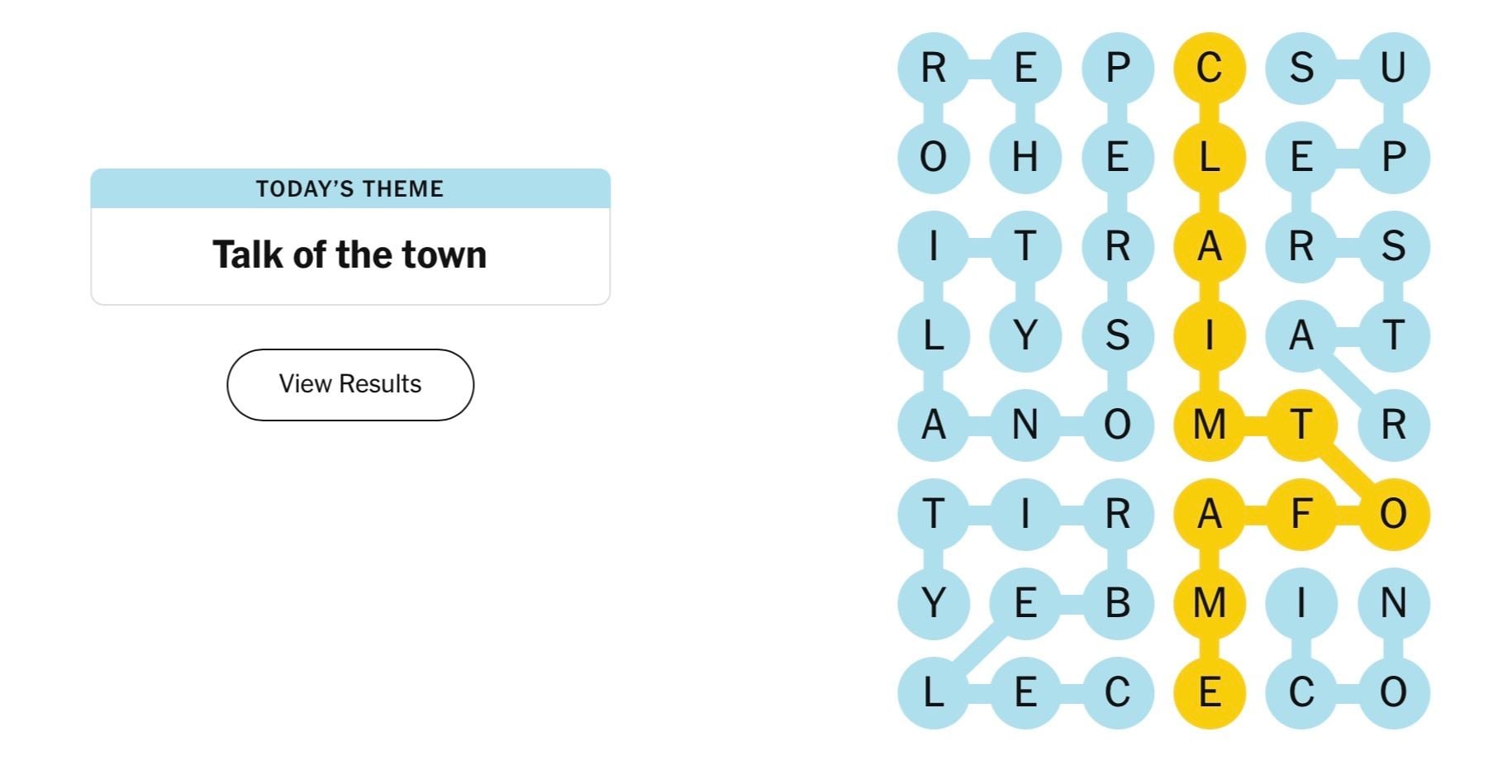Tap the yellow T letter tile
The height and width of the screenshot is (784, 1512).
pyautogui.click(x=1301, y=425)
